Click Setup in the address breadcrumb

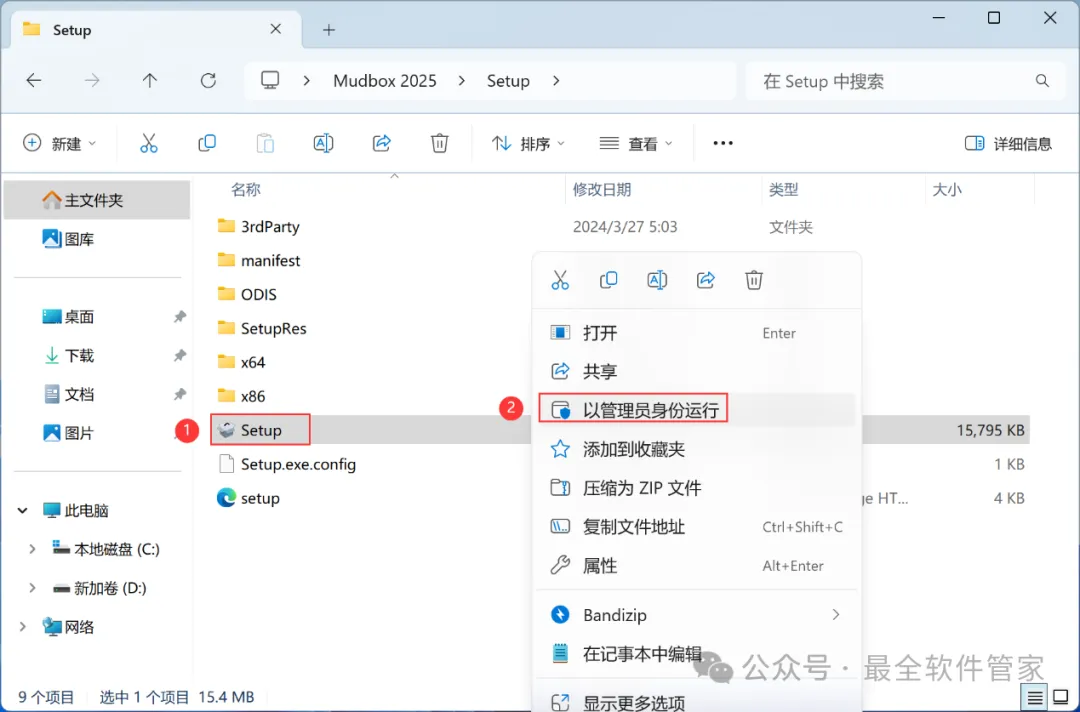point(508,81)
